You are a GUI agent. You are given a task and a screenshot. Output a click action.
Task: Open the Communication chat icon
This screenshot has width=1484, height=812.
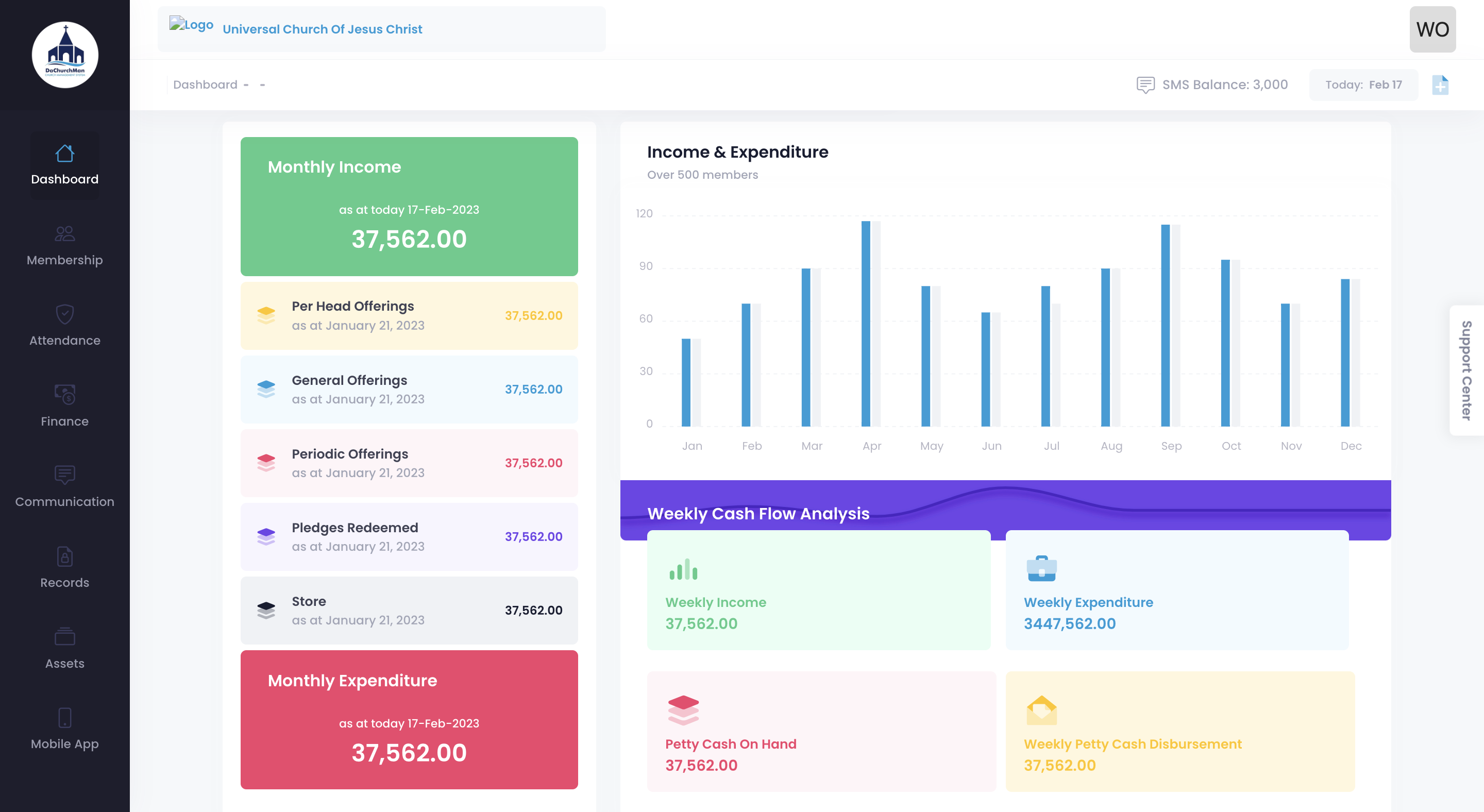tap(64, 475)
